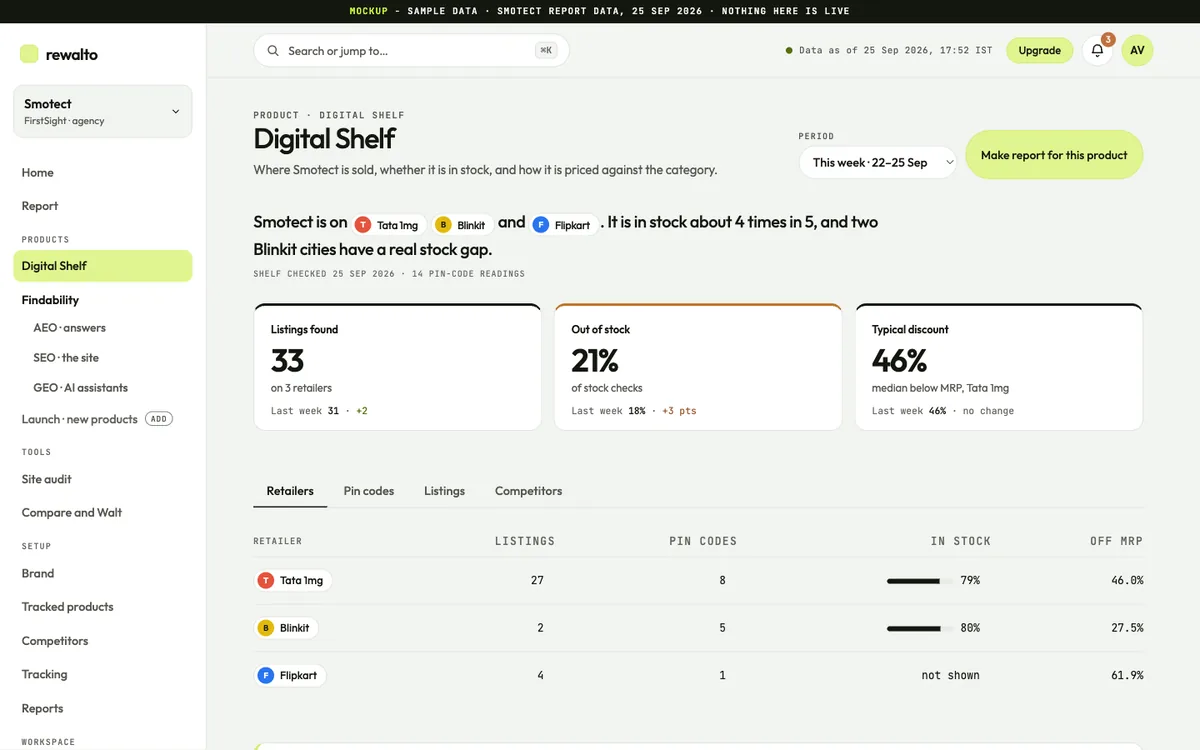Image resolution: width=1200 pixels, height=750 pixels.
Task: Open Launch · new products
Action: pyautogui.click(x=80, y=419)
